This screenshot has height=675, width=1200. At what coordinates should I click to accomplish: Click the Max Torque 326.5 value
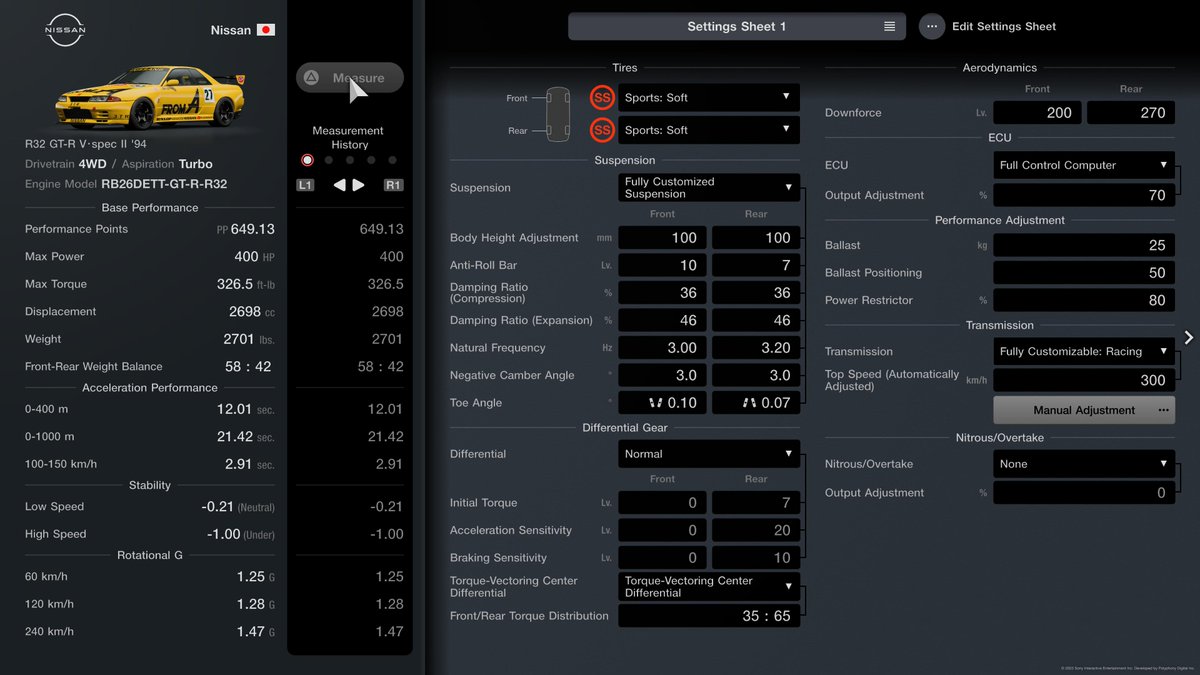tap(237, 284)
